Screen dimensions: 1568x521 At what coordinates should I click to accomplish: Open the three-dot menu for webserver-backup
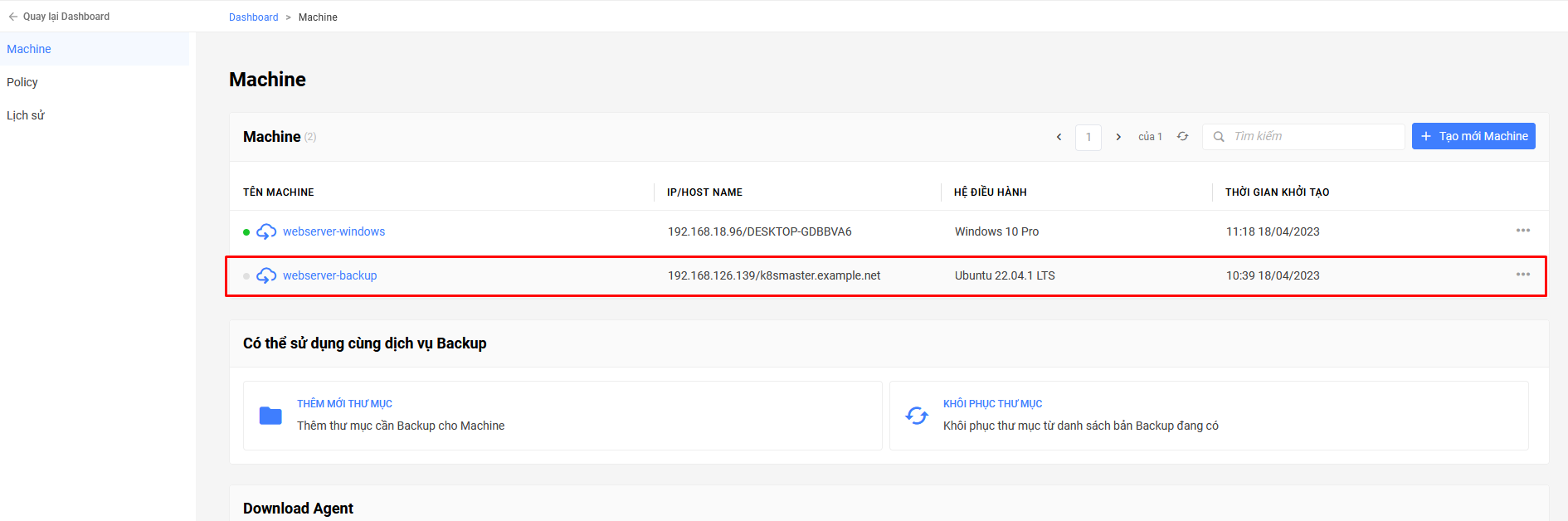1523,275
